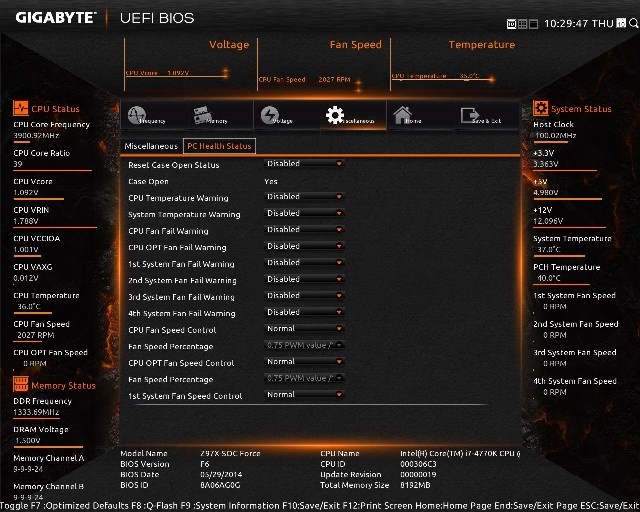This screenshot has height=512, width=640.
Task: Click CPU VAXG value 0.012V
Action: point(26,278)
